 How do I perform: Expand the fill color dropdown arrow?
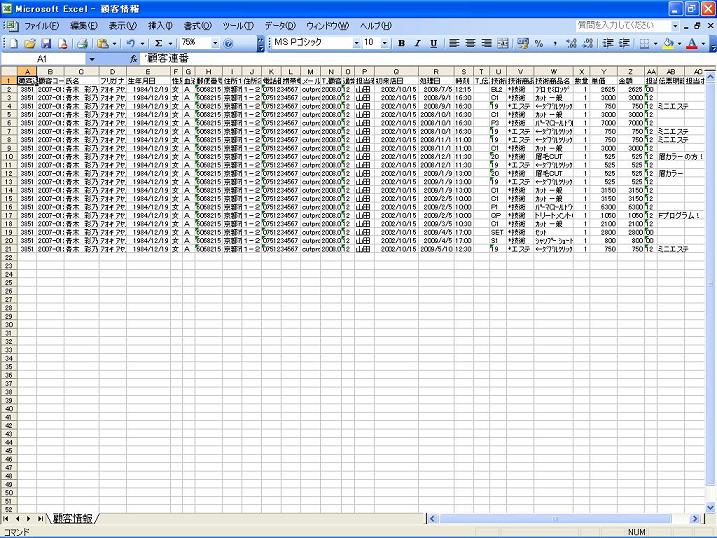click(679, 44)
